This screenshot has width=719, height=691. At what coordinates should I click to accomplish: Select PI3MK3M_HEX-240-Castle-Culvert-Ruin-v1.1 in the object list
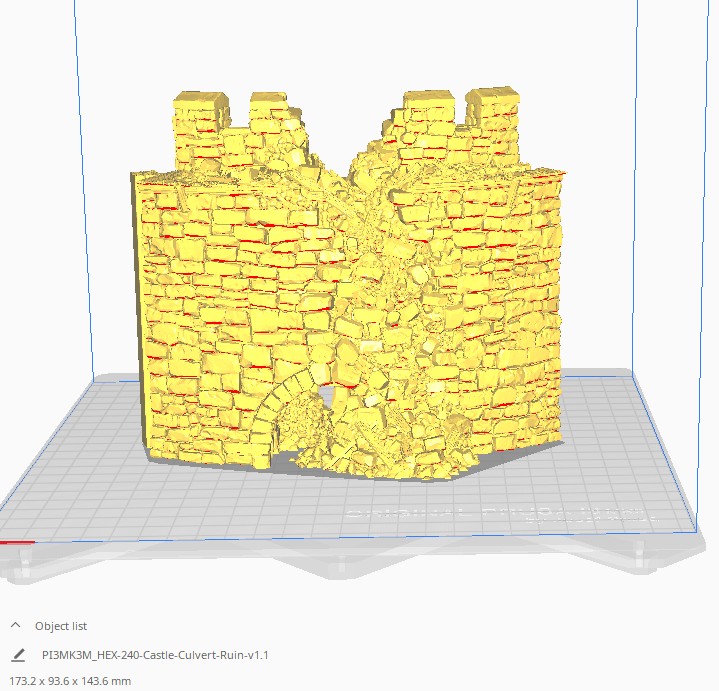coord(155,655)
